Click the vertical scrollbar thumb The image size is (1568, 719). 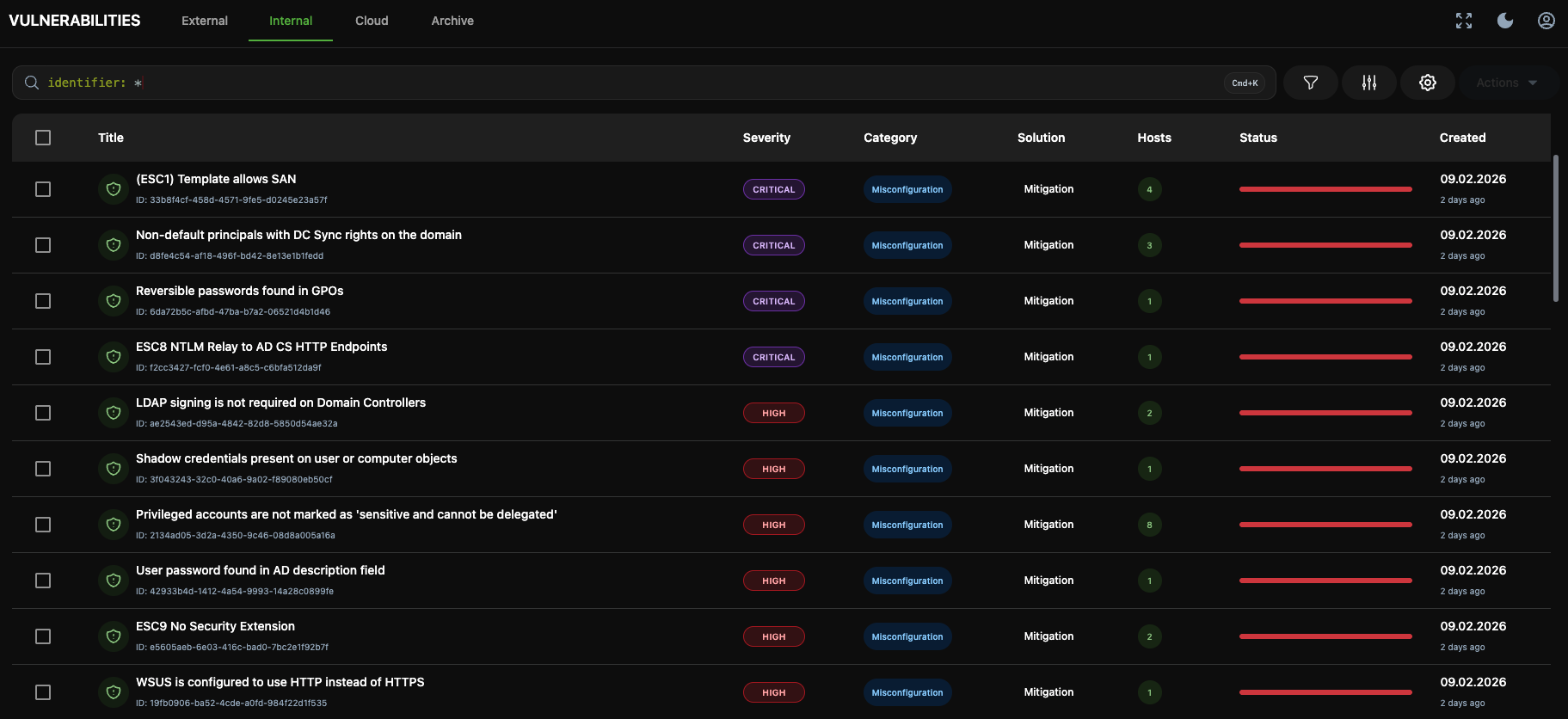(x=1556, y=228)
